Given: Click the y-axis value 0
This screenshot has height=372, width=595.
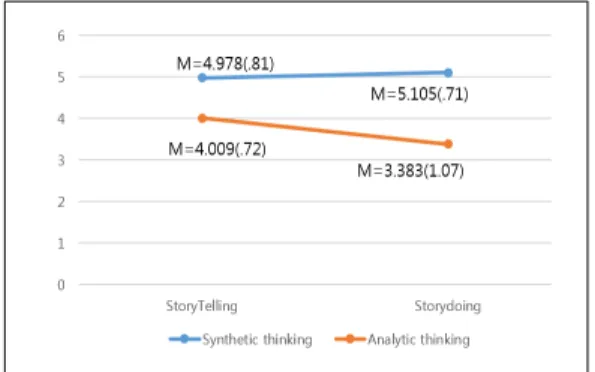Looking at the screenshot, I should [61, 285].
